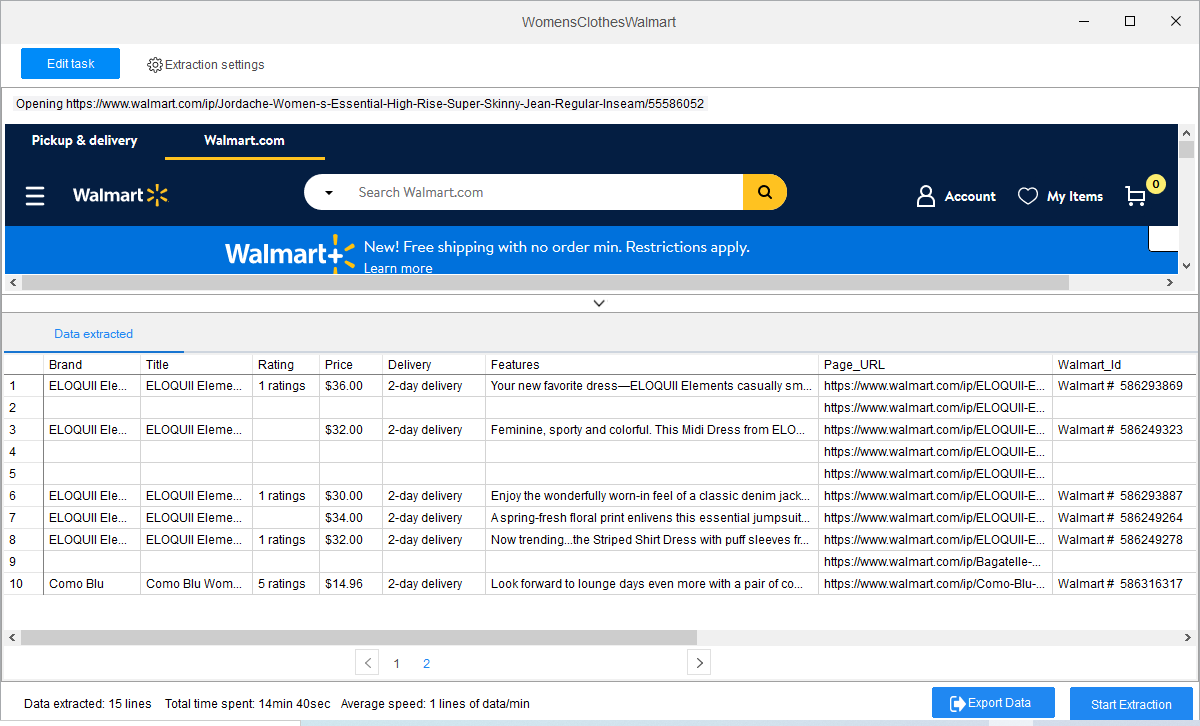Switch to the Data extracted tab
This screenshot has height=726, width=1200.
[93, 334]
